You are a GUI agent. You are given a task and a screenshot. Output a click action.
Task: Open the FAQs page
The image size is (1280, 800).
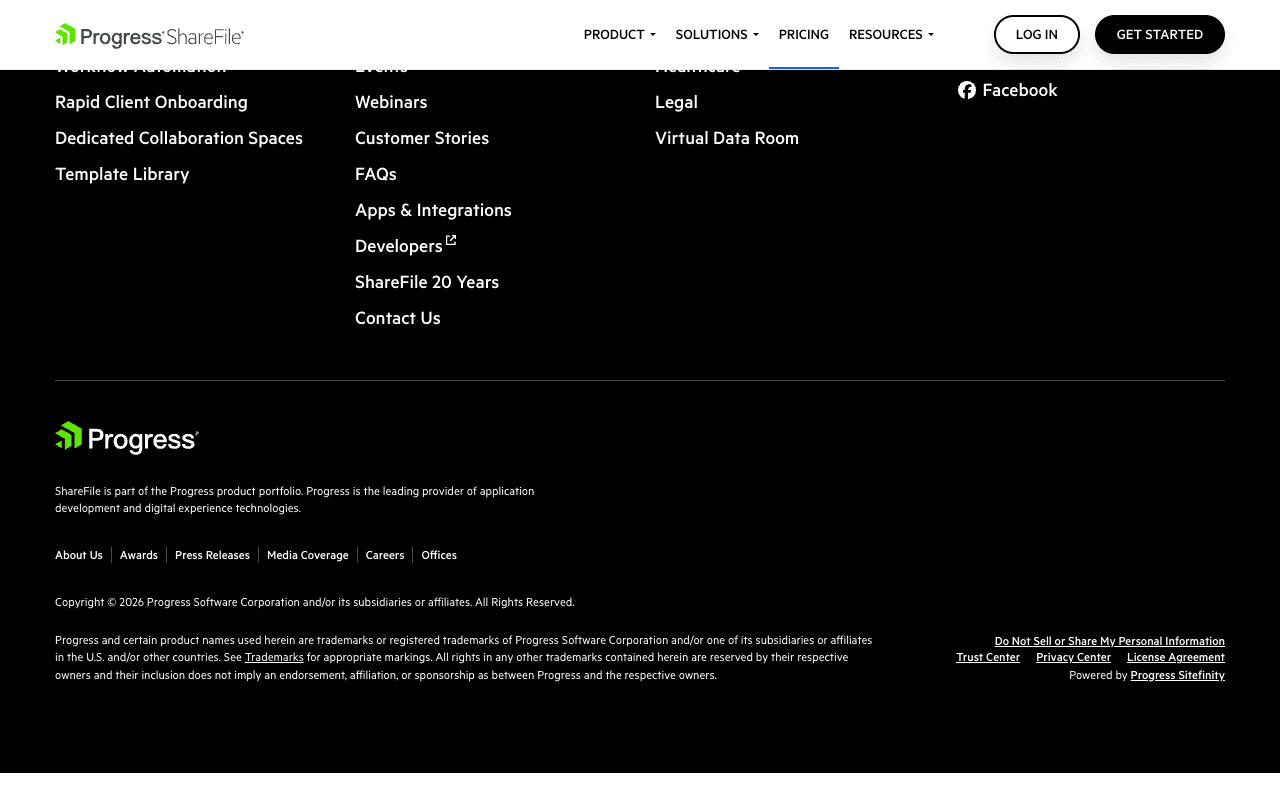point(376,174)
